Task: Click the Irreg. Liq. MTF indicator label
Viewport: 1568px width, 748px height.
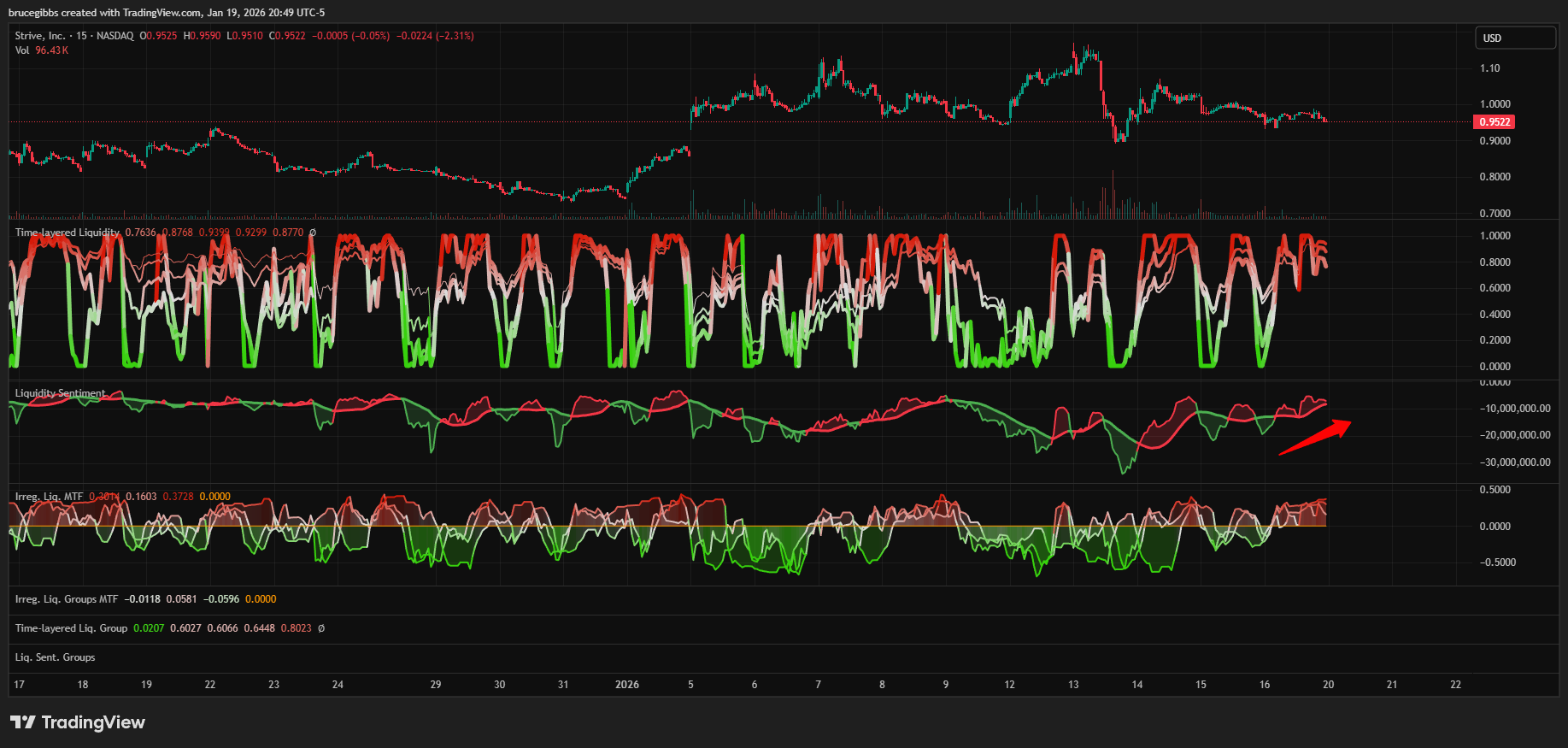Action: pyautogui.click(x=49, y=497)
